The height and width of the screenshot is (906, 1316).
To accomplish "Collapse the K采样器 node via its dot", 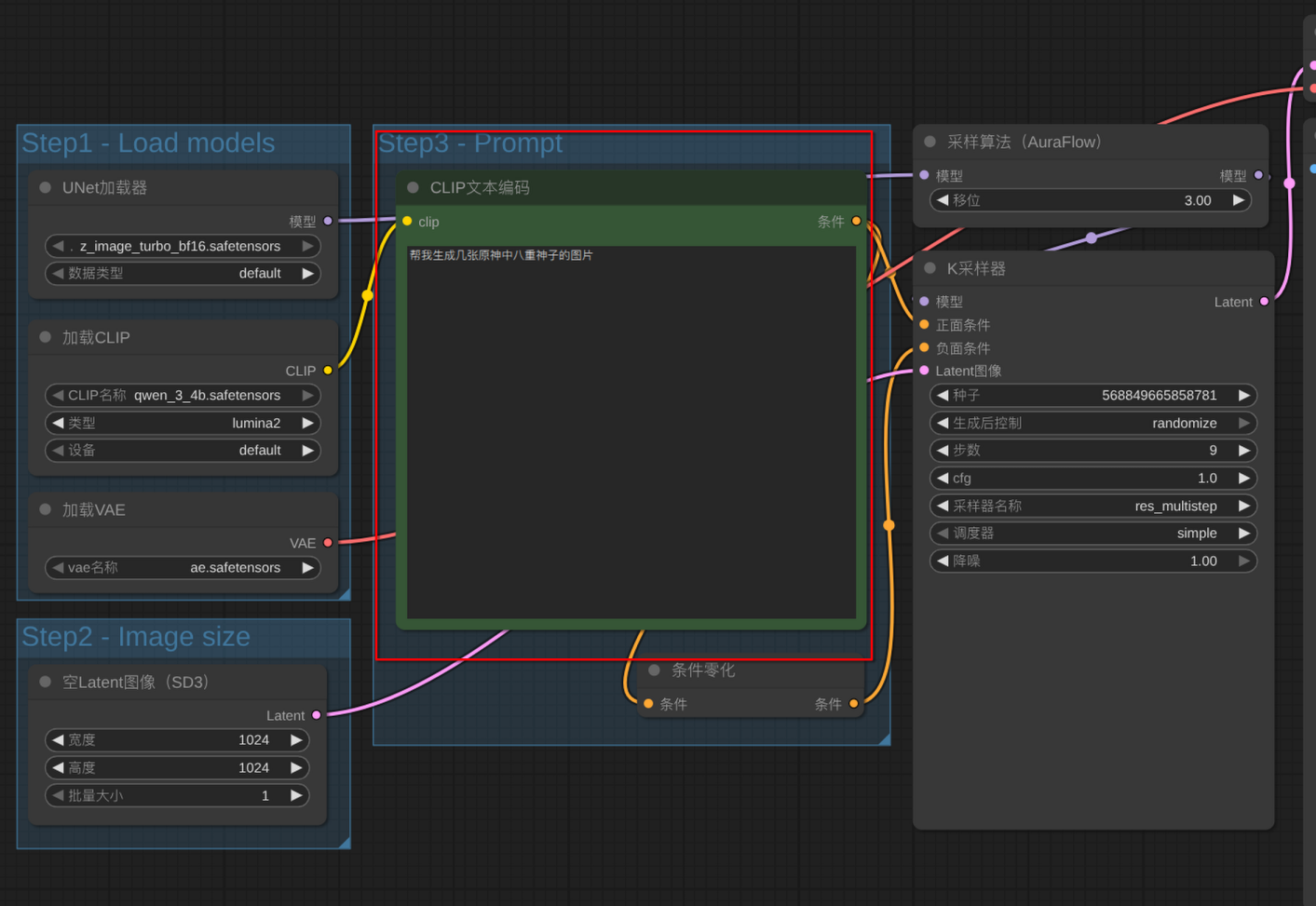I will tap(929, 268).
